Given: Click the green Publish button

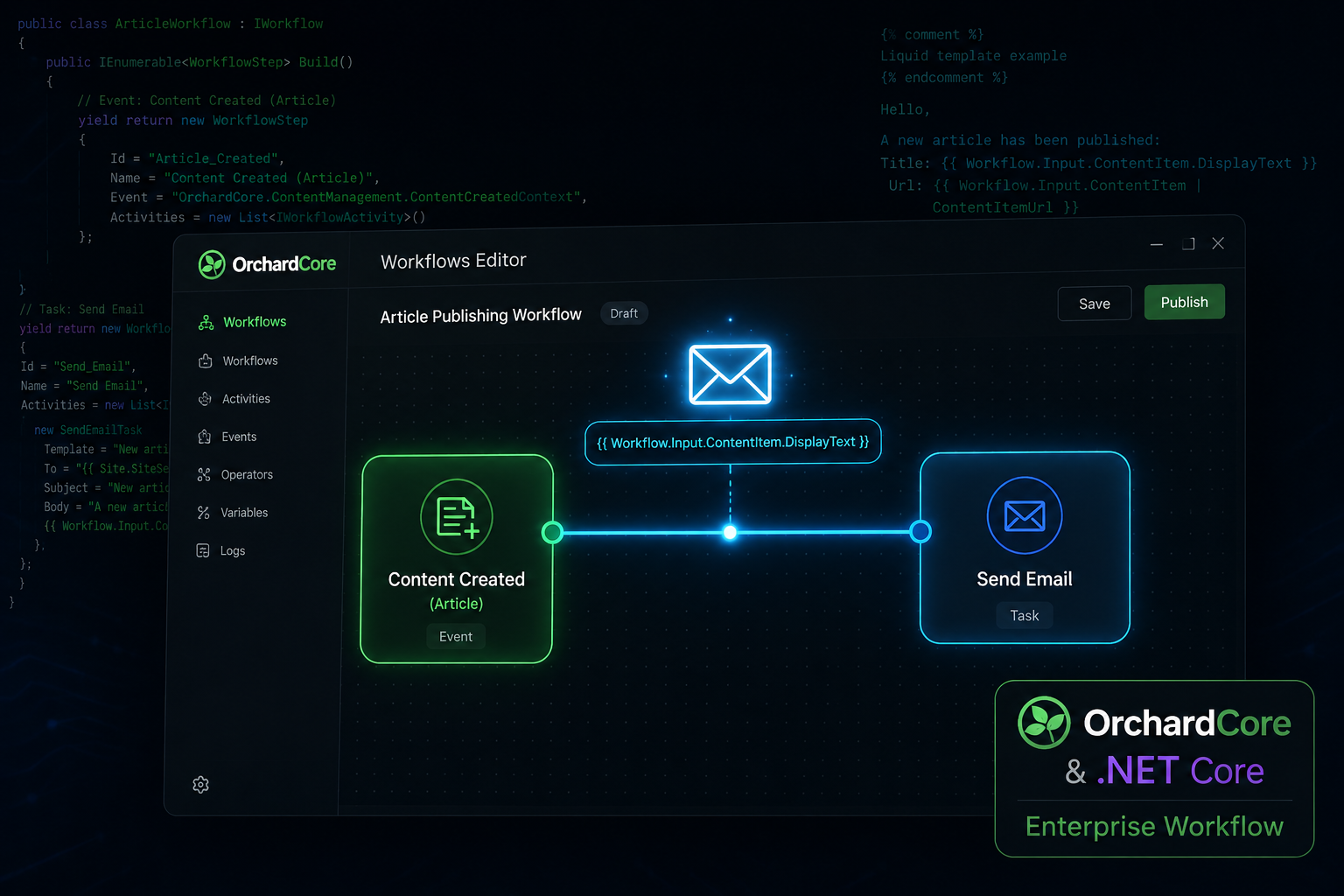Looking at the screenshot, I should tap(1185, 302).
